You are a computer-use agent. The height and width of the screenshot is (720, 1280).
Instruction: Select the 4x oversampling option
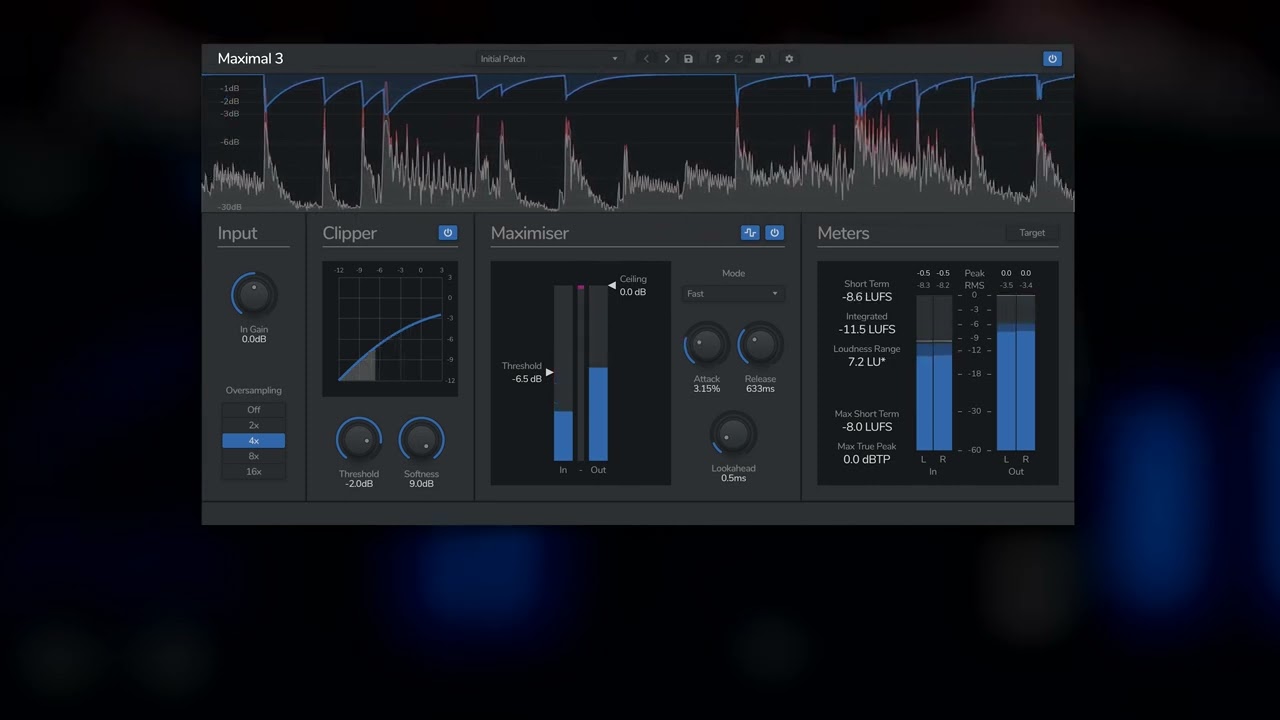(254, 441)
